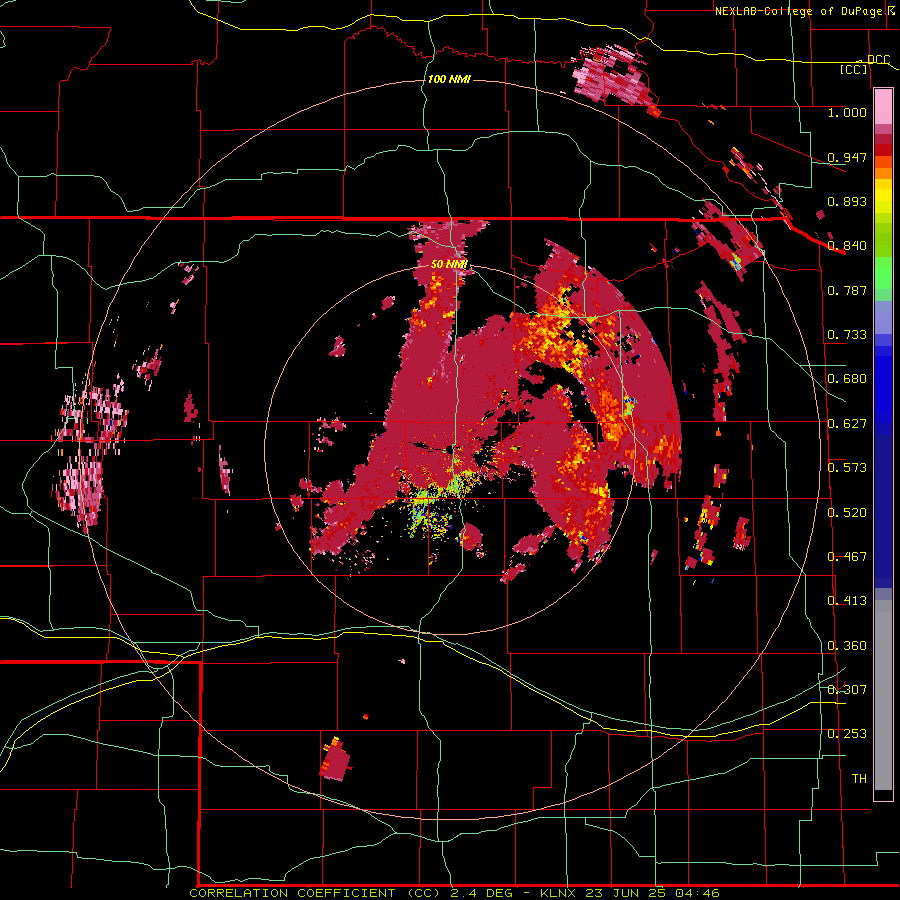Click the 0.360 scale value
The width and height of the screenshot is (900, 900).
point(847,646)
